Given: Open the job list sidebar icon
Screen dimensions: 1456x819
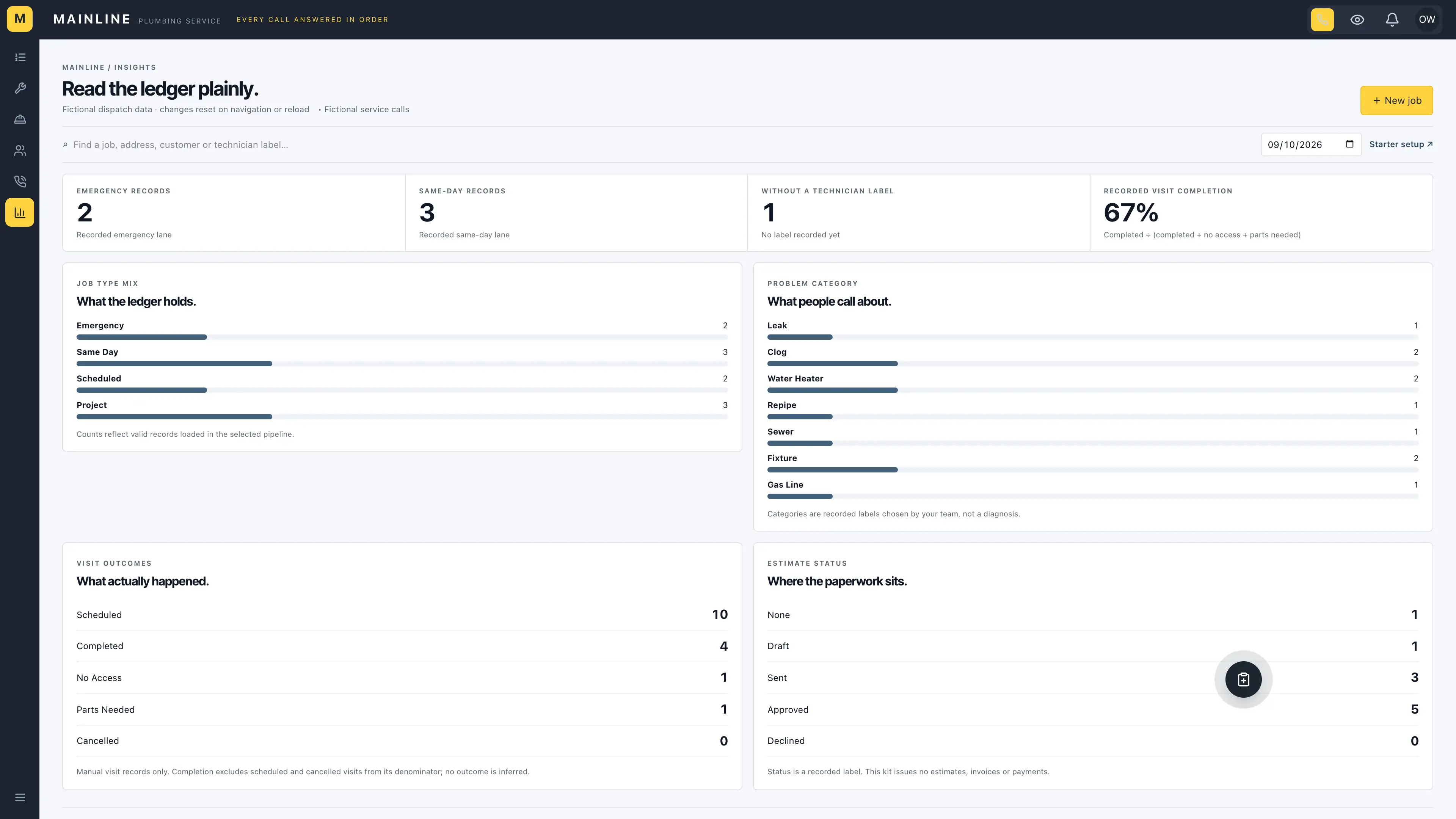Looking at the screenshot, I should click(x=20, y=57).
